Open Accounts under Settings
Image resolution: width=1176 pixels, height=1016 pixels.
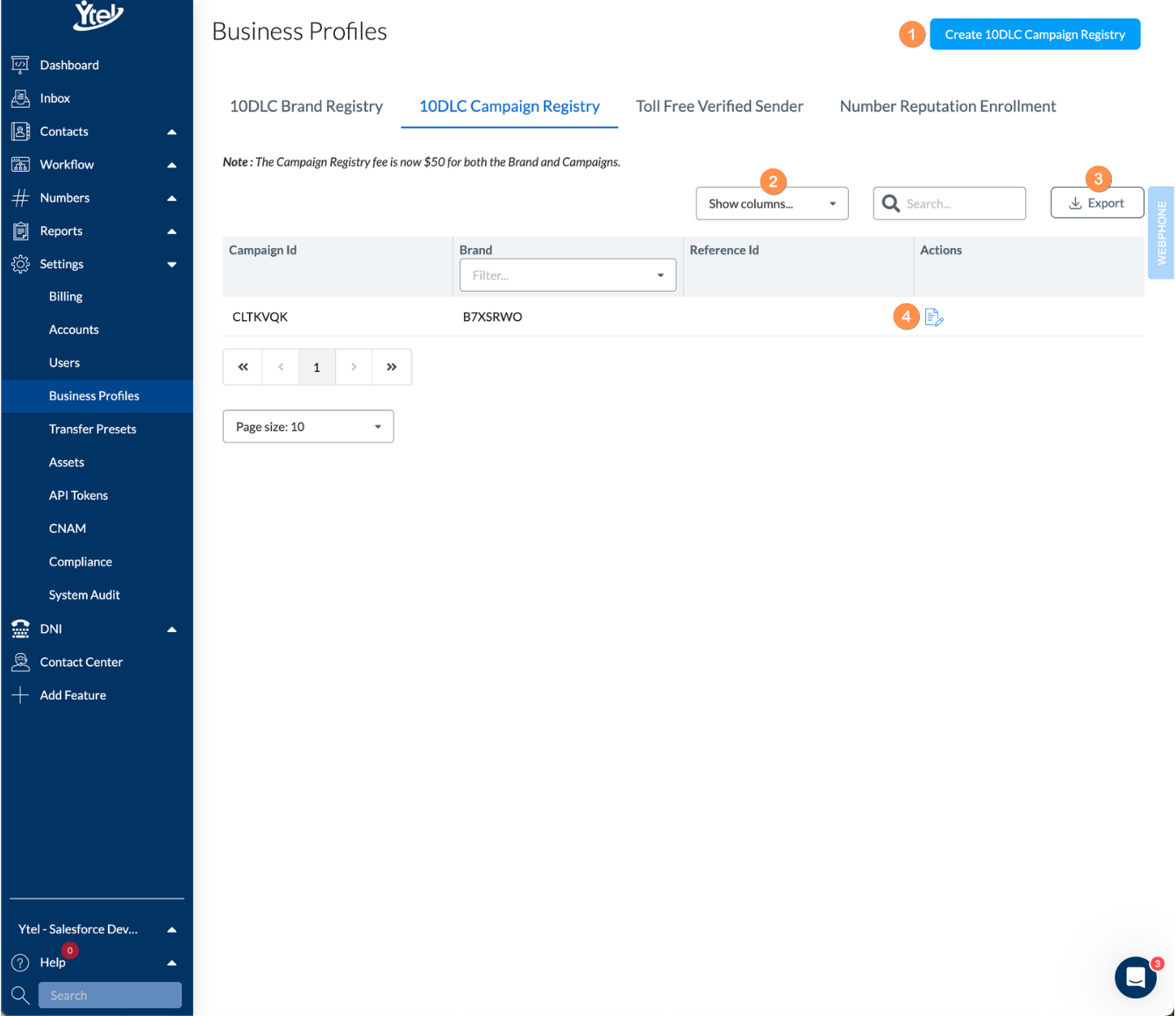pyautogui.click(x=74, y=330)
